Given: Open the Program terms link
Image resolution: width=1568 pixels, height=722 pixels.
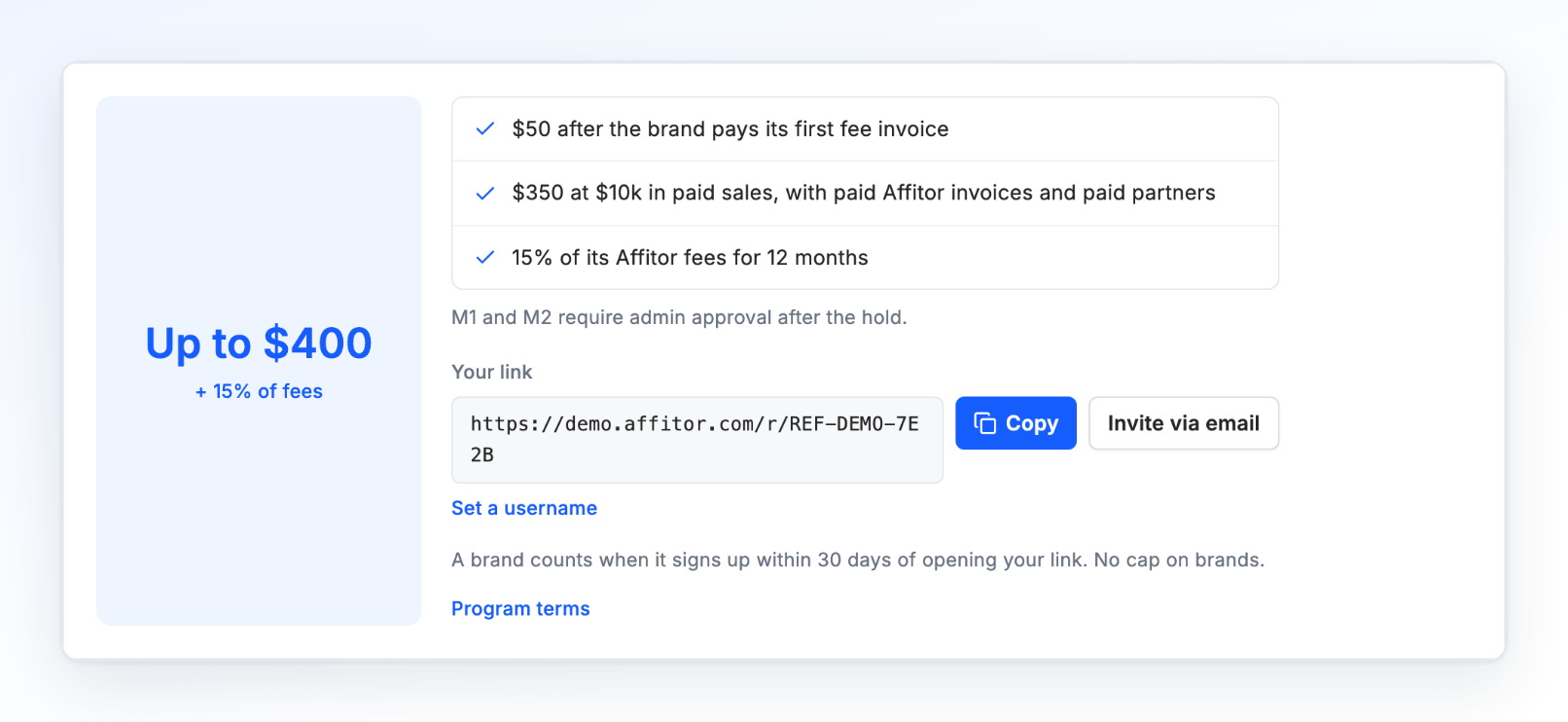Looking at the screenshot, I should click(520, 608).
